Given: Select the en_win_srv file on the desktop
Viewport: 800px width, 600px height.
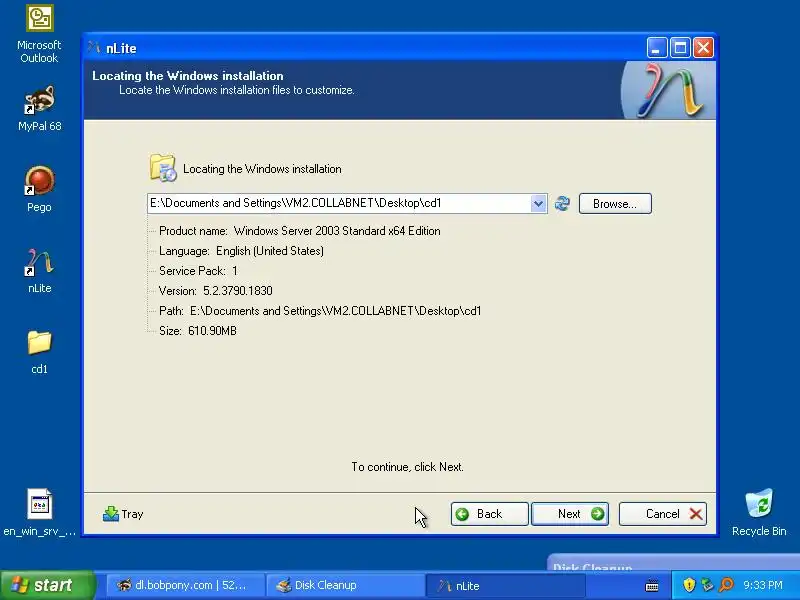Looking at the screenshot, I should (x=39, y=513).
